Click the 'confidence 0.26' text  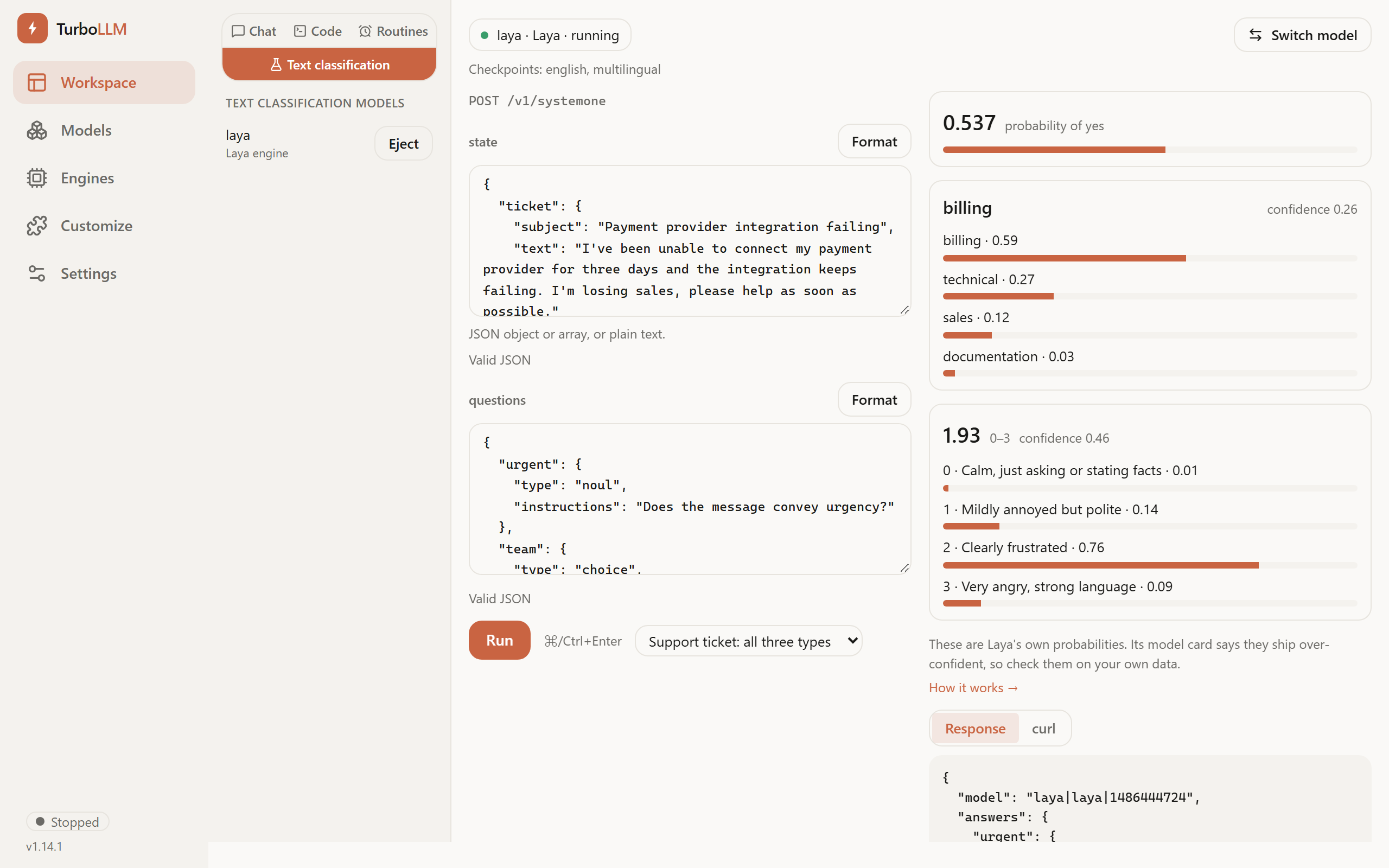tap(1311, 209)
